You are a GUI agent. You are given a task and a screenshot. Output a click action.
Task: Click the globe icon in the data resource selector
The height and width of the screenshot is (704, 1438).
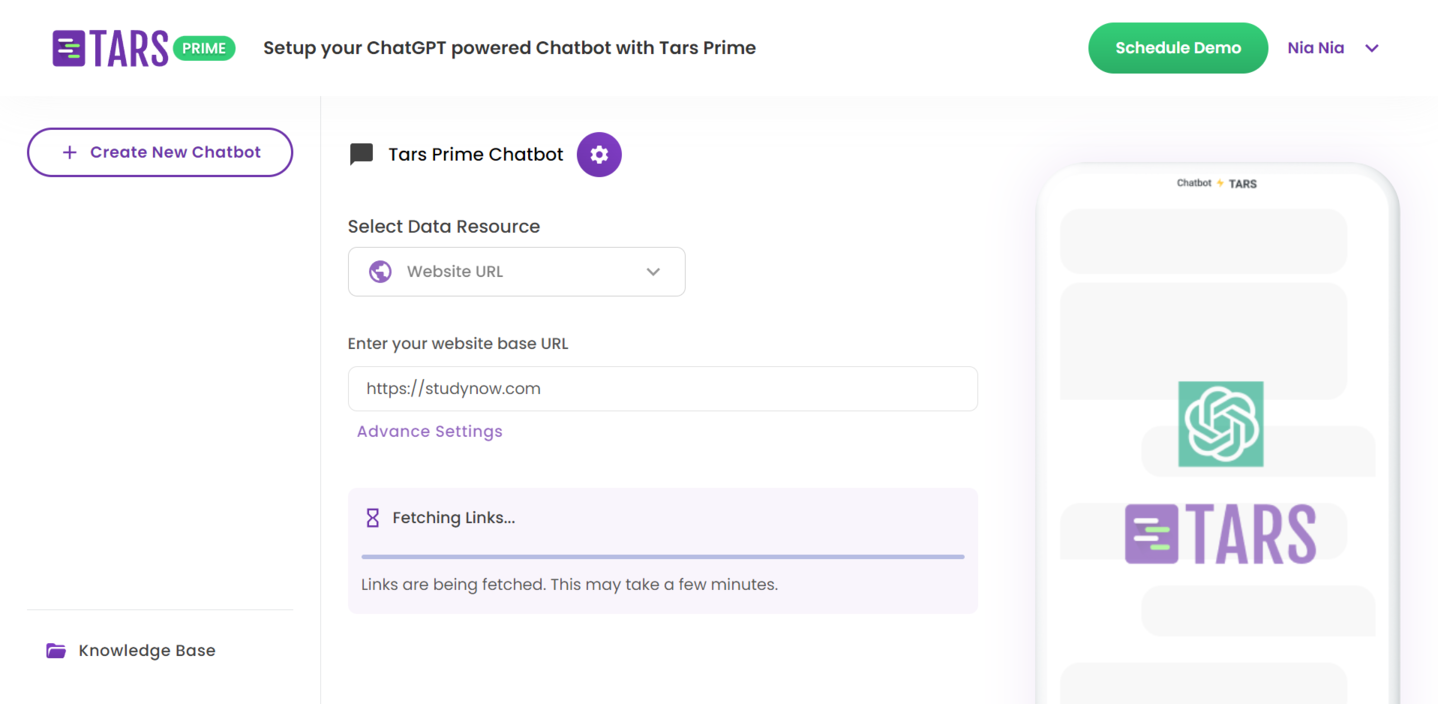[380, 272]
